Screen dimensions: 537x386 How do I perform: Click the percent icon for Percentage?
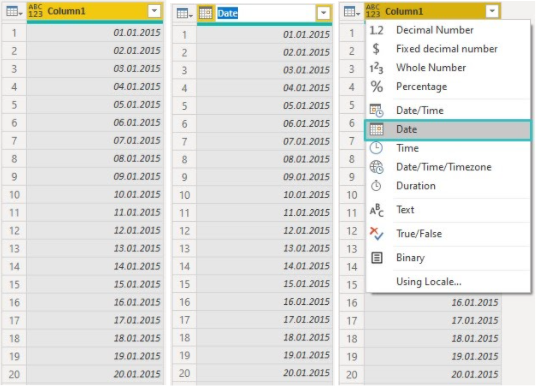pyautogui.click(x=377, y=87)
